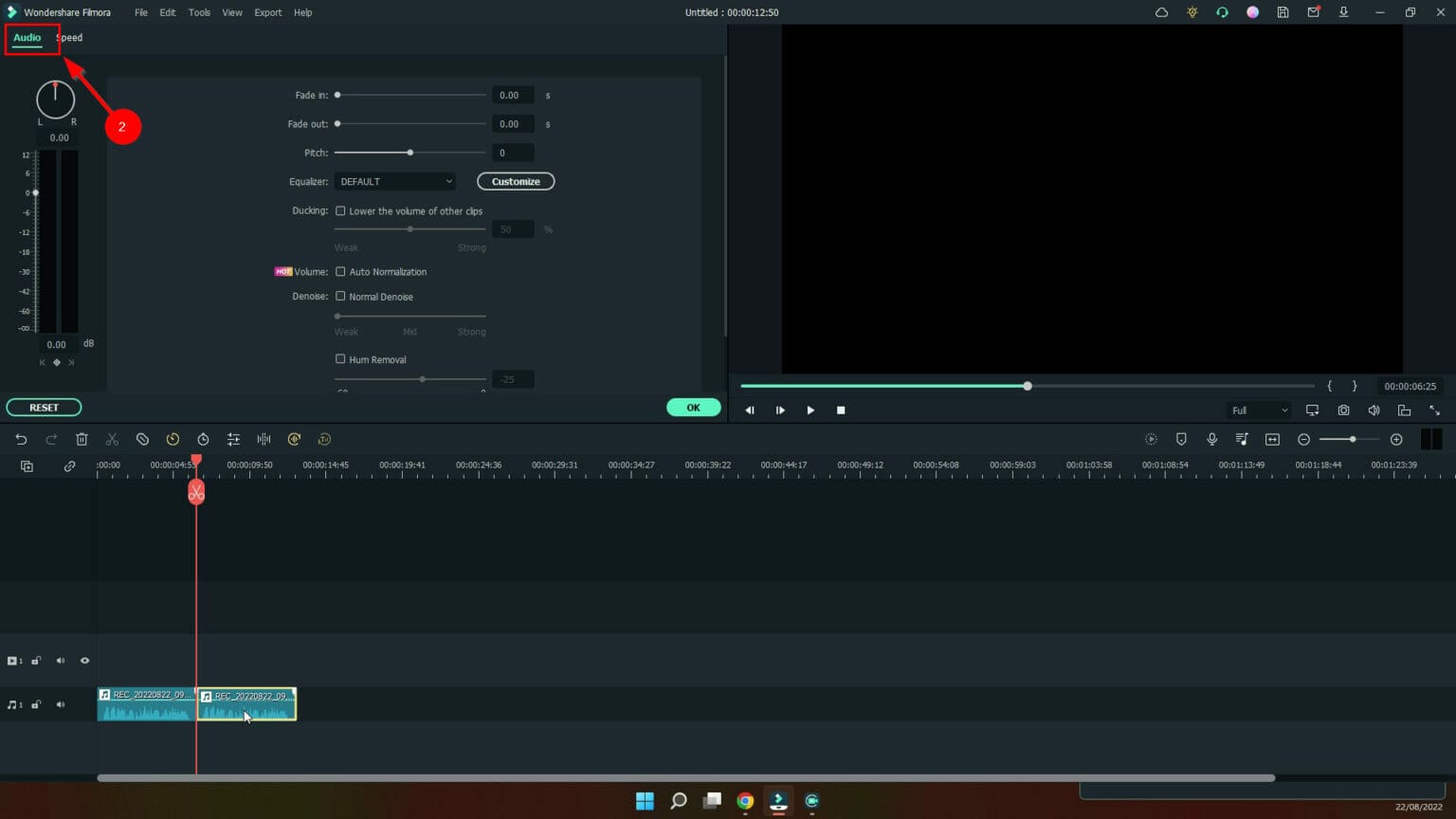Click the Undo icon above the timeline
Viewport: 1456px width, 819px height.
coord(21,439)
